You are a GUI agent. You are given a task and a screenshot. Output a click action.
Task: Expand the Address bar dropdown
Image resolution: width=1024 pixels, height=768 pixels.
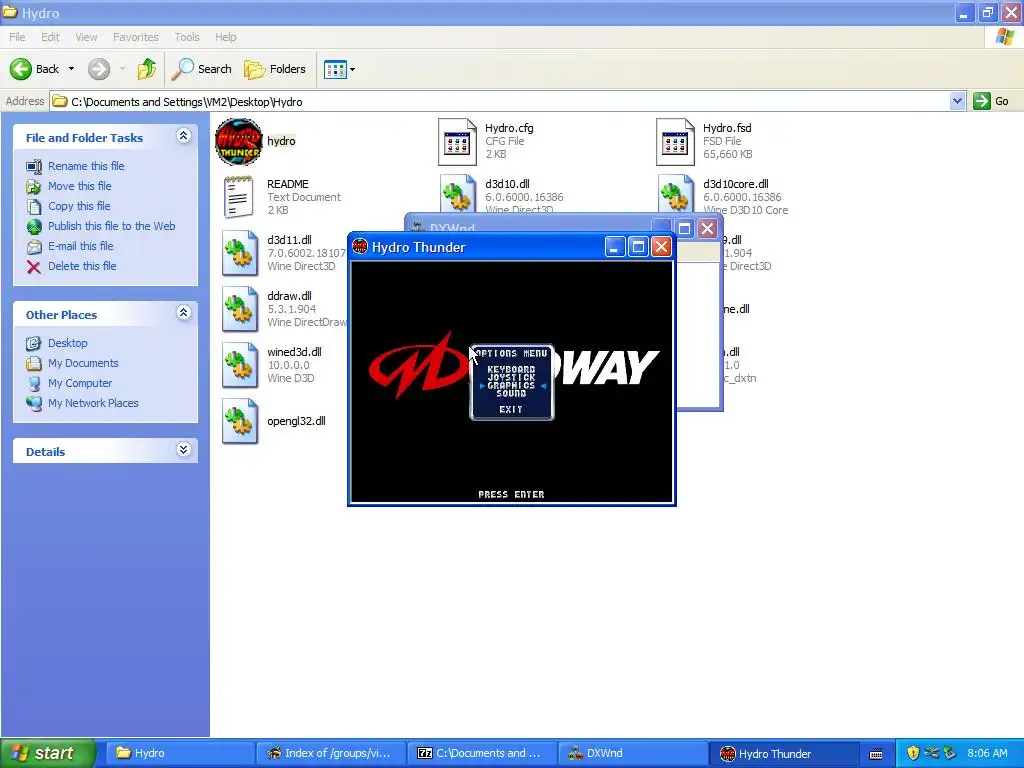(x=957, y=101)
